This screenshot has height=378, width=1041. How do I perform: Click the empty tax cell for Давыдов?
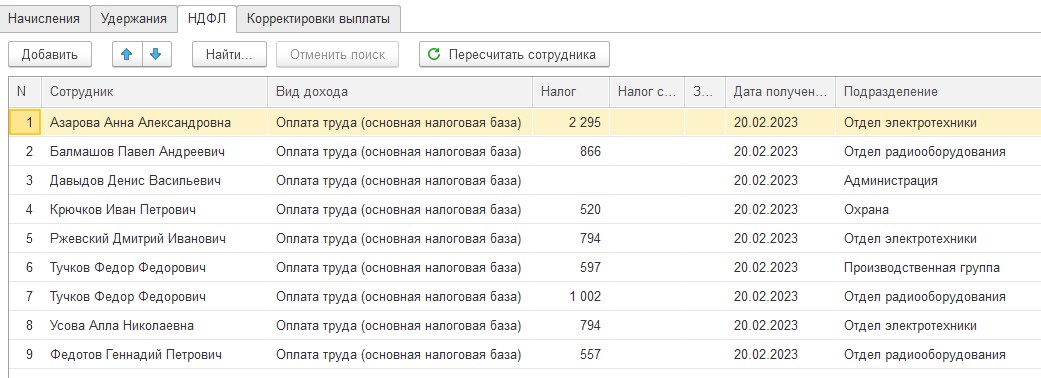(571, 181)
